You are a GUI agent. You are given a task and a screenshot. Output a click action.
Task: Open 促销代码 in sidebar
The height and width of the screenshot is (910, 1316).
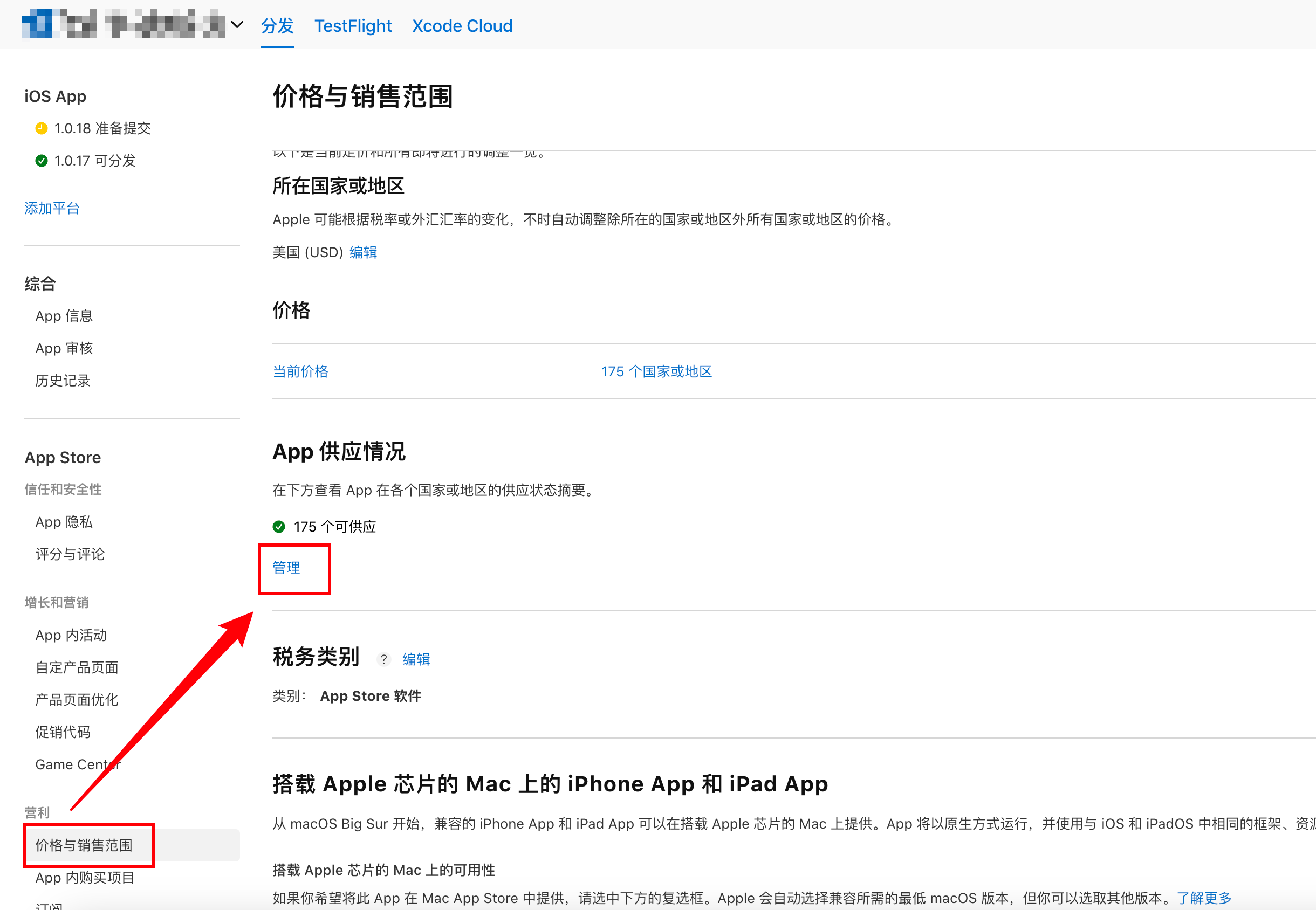pyautogui.click(x=63, y=732)
